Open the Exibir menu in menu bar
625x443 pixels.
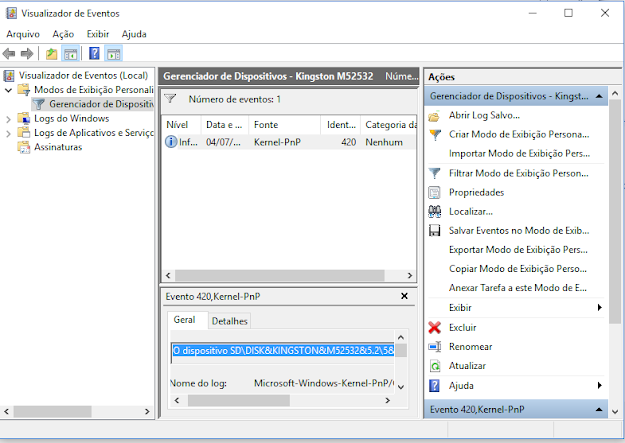click(x=98, y=34)
